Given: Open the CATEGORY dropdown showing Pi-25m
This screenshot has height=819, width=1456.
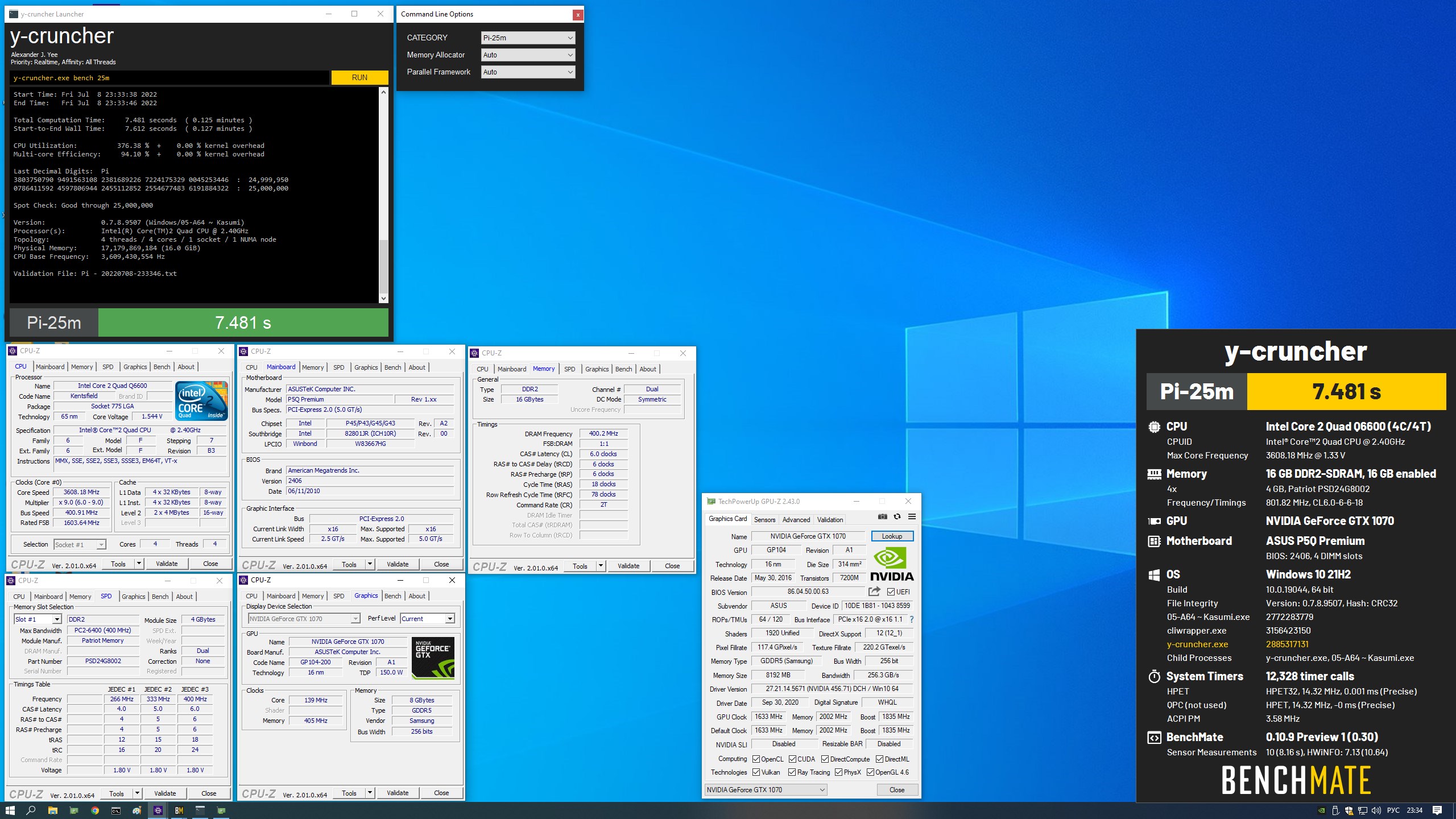Looking at the screenshot, I should click(x=528, y=38).
